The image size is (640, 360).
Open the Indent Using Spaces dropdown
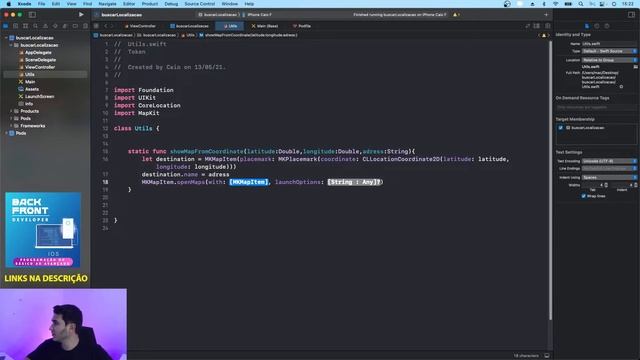tap(609, 177)
